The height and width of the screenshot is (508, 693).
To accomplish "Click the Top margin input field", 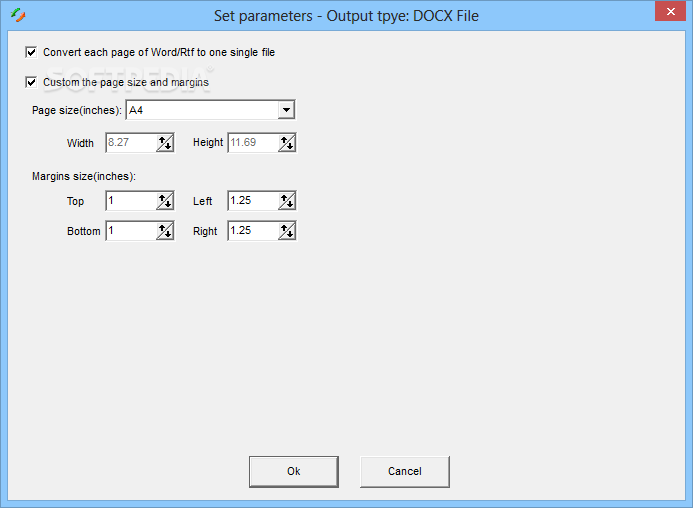I will (131, 201).
